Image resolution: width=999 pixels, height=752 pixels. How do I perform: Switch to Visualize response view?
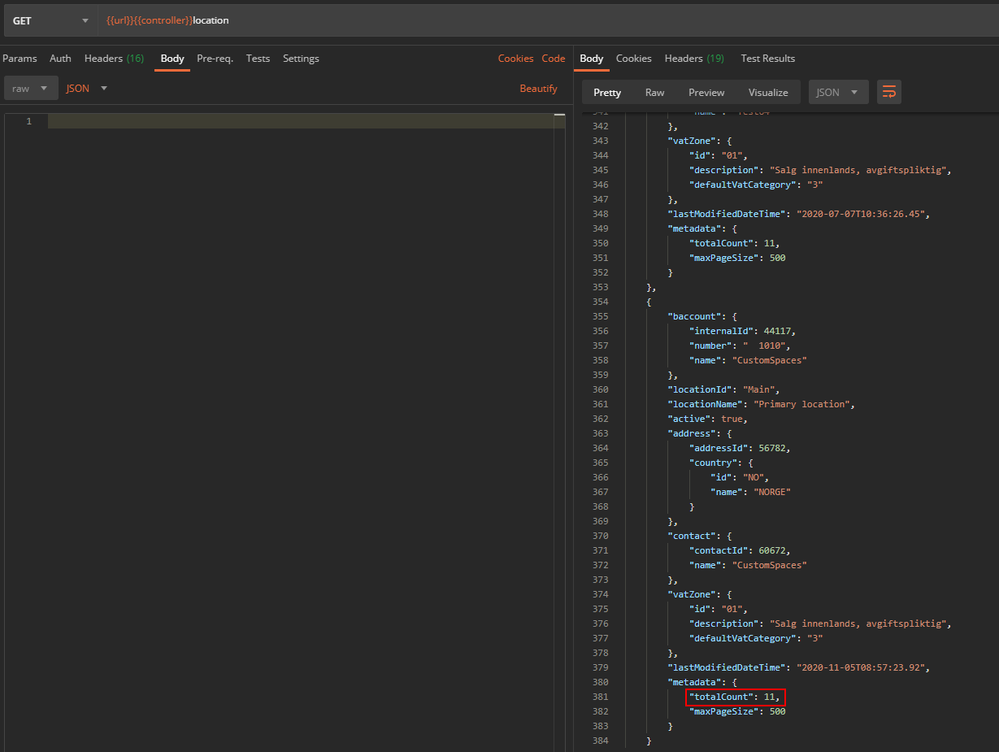768,92
